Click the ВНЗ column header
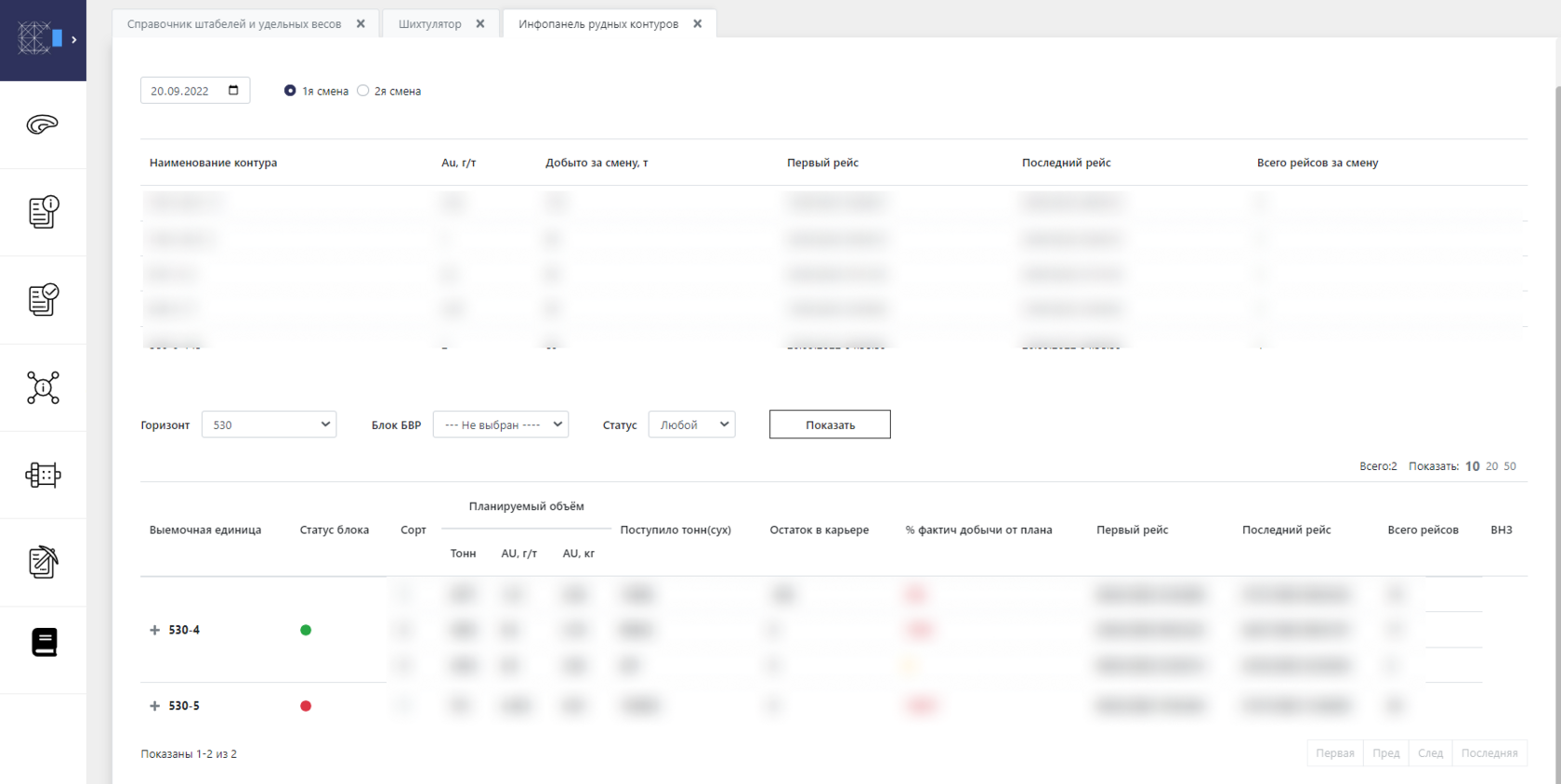The height and width of the screenshot is (784, 1561). click(1502, 529)
